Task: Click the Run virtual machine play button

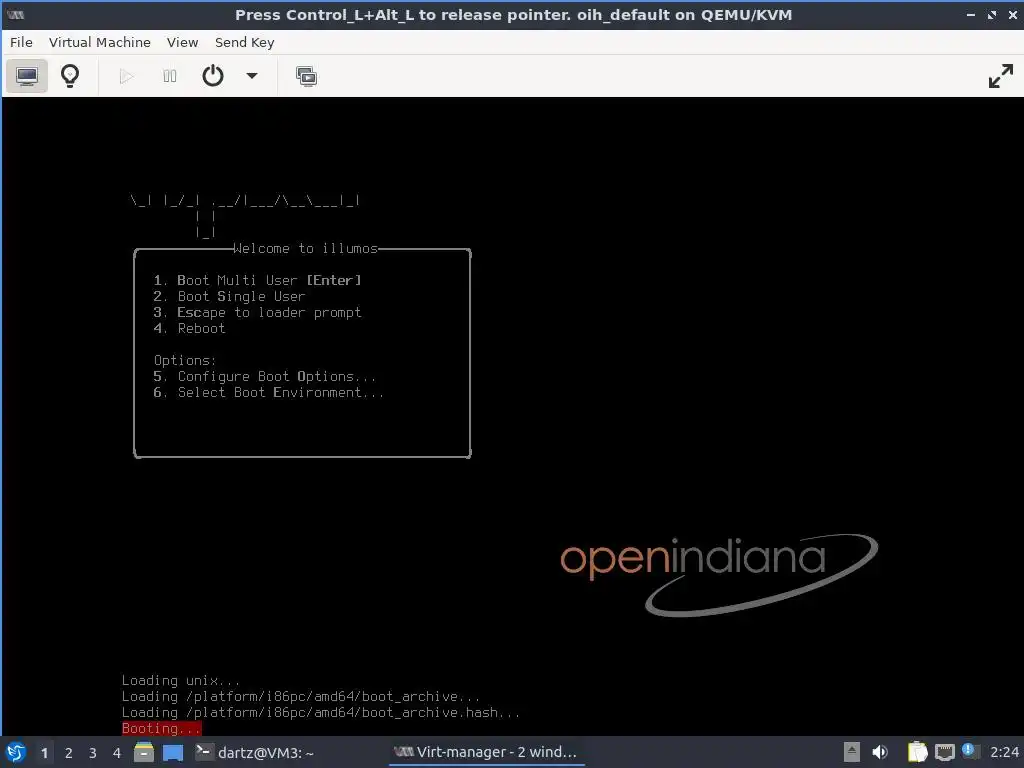Action: click(127, 76)
